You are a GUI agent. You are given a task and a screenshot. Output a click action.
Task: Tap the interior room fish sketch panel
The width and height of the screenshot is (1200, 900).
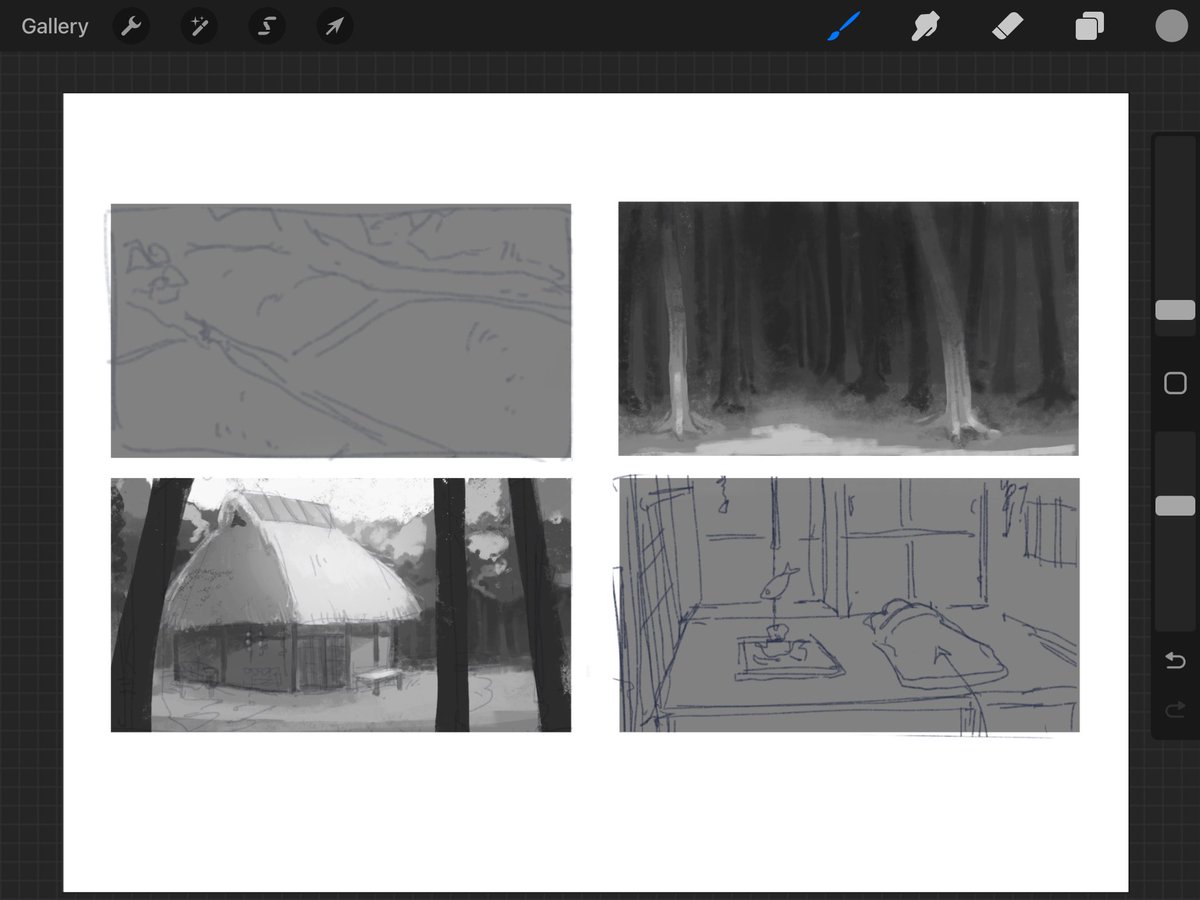pyautogui.click(x=849, y=605)
